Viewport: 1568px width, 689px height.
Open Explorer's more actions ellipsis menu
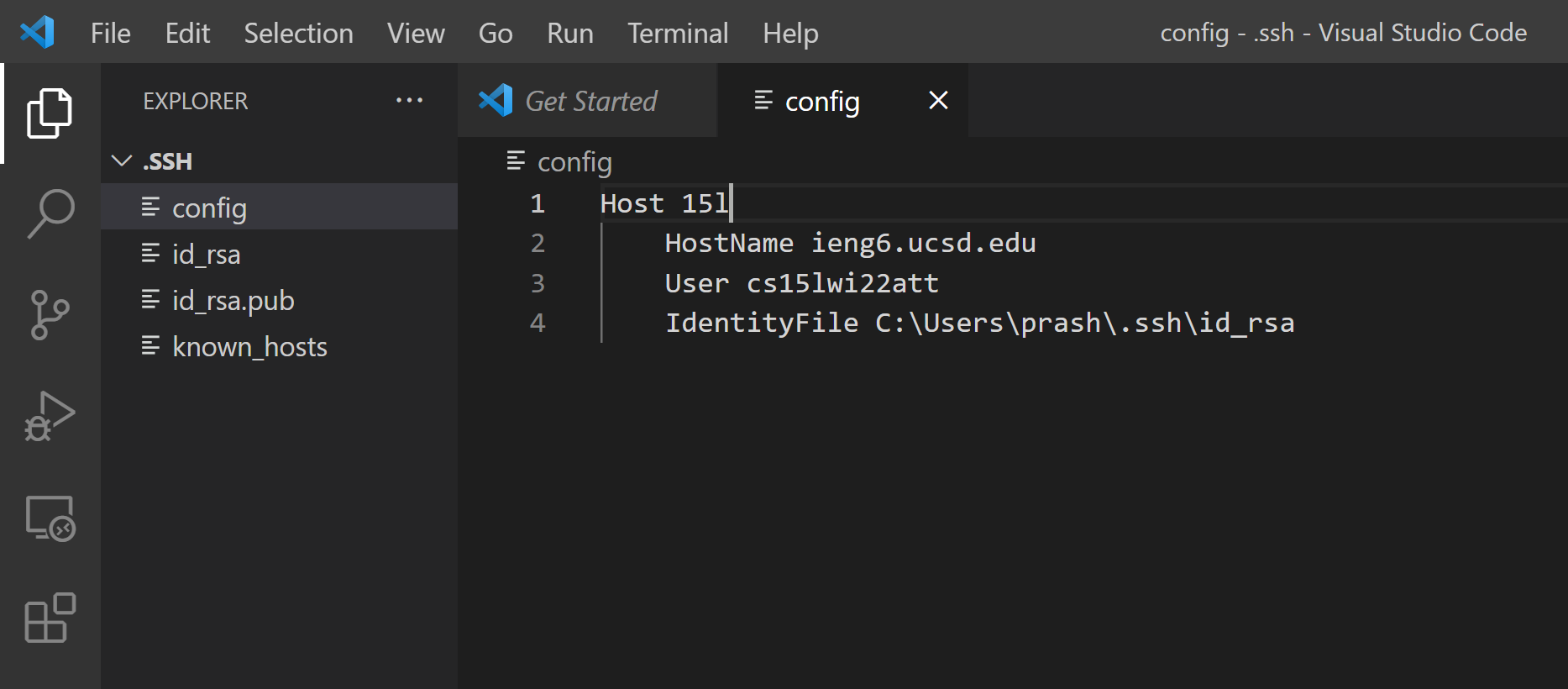[409, 101]
